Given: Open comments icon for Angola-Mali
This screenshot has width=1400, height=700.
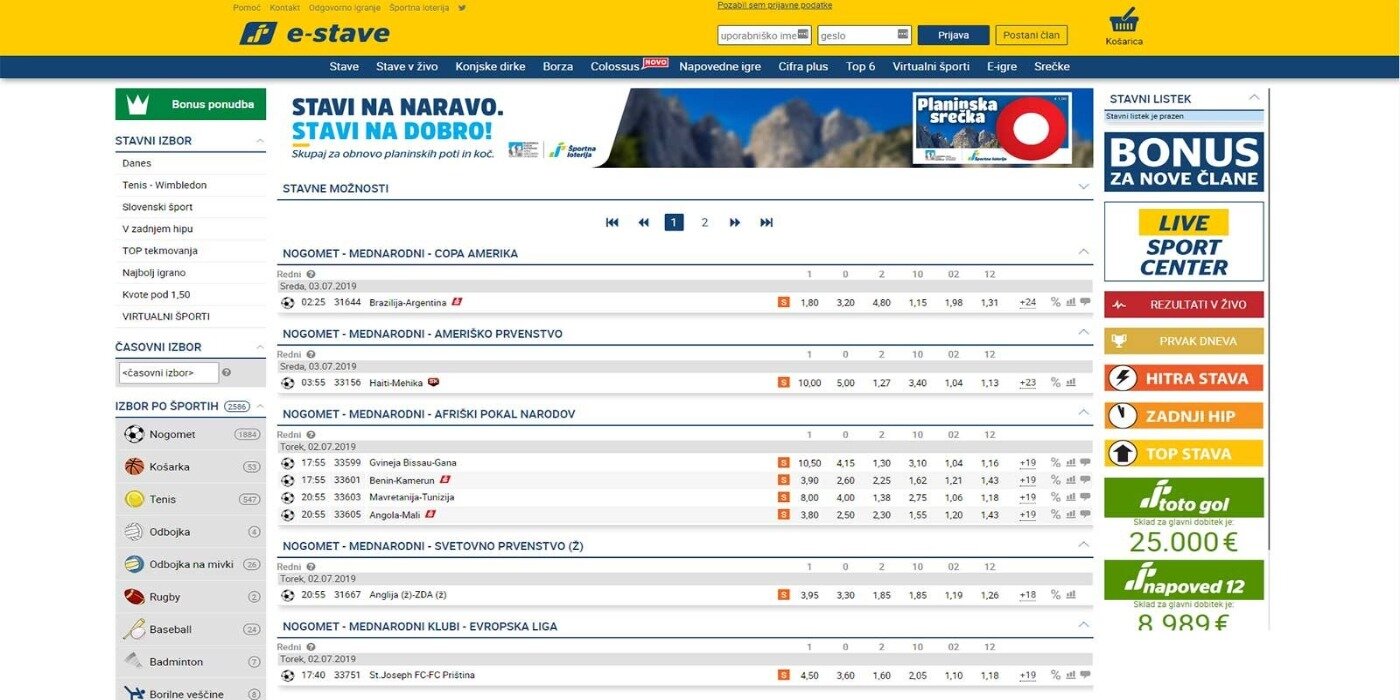Looking at the screenshot, I should pyautogui.click(x=1085, y=515).
